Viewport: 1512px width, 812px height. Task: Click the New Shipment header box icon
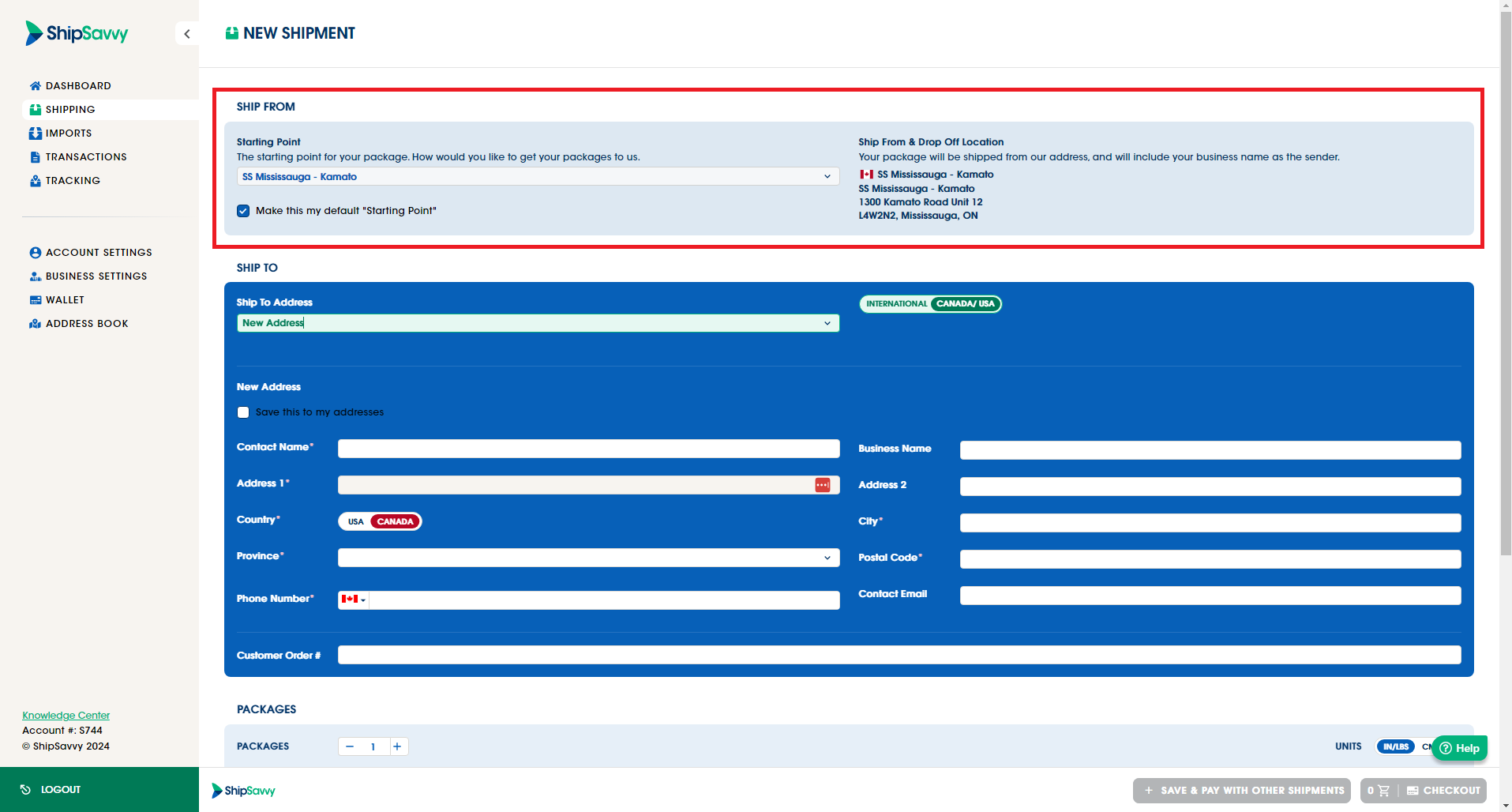click(x=232, y=33)
